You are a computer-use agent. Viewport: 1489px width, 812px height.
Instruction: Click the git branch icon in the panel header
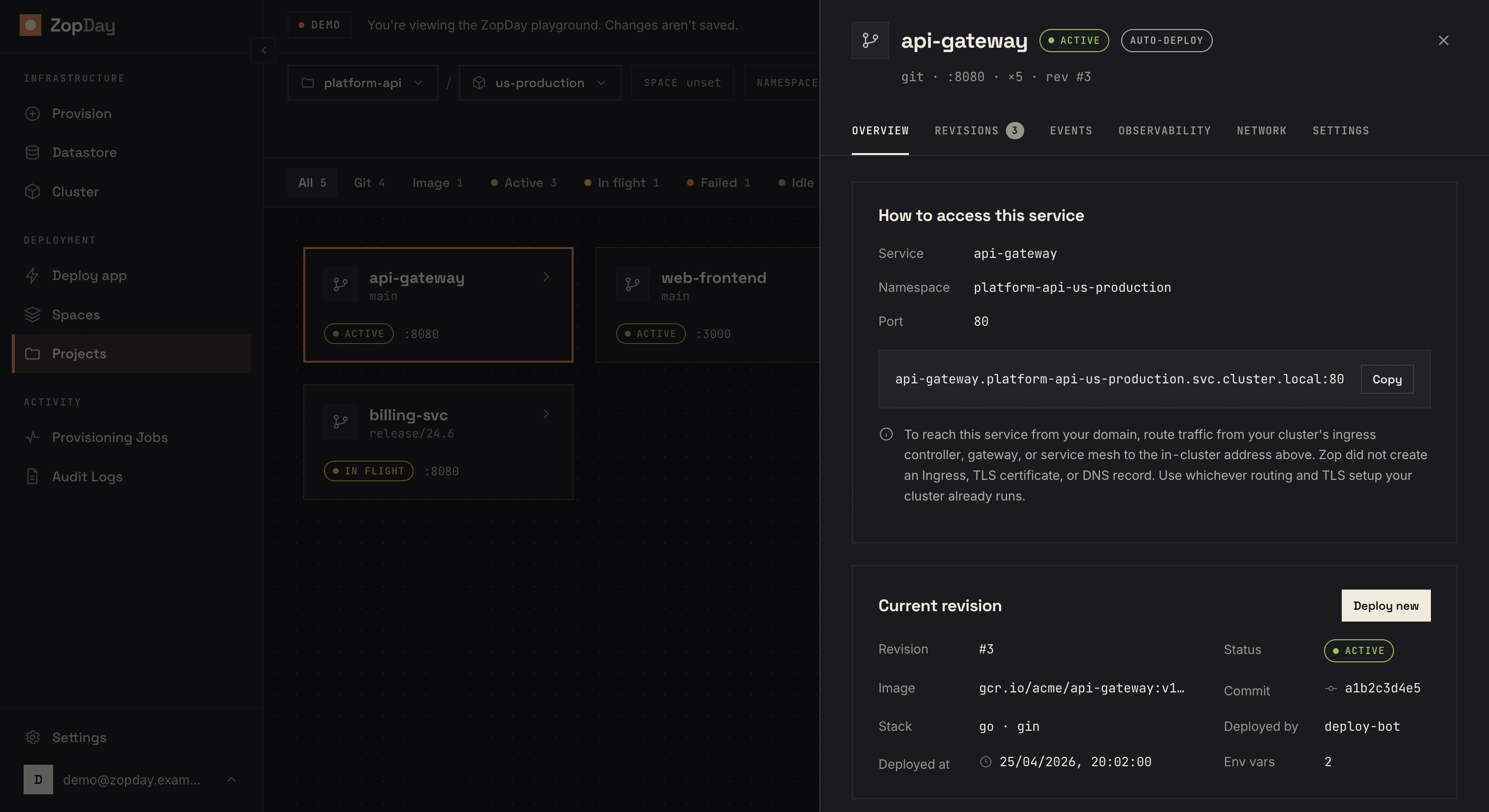[870, 40]
